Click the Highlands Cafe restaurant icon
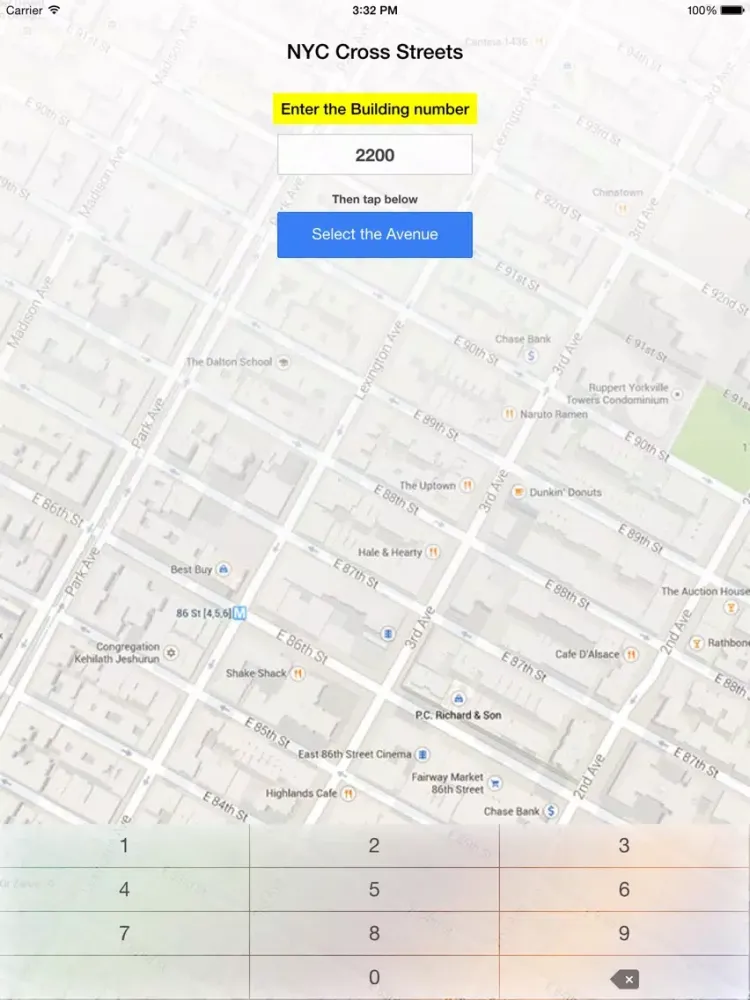Screen dimensions: 750x1000 pos(348,793)
